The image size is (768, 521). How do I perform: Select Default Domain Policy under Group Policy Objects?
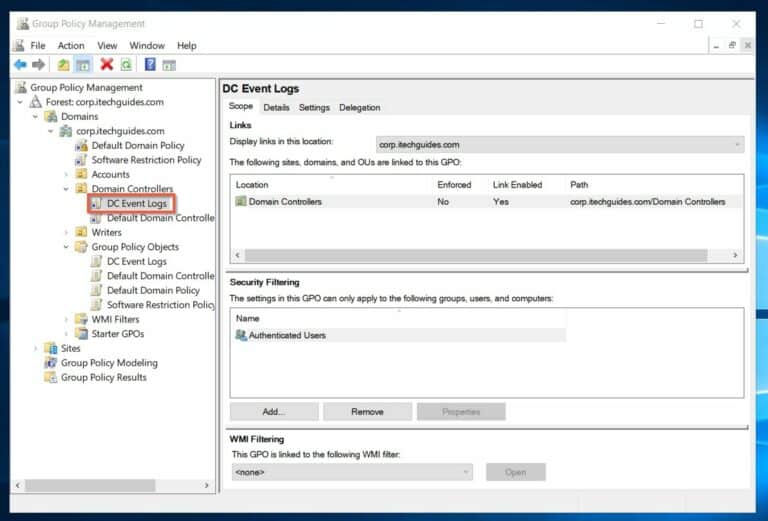tap(153, 290)
